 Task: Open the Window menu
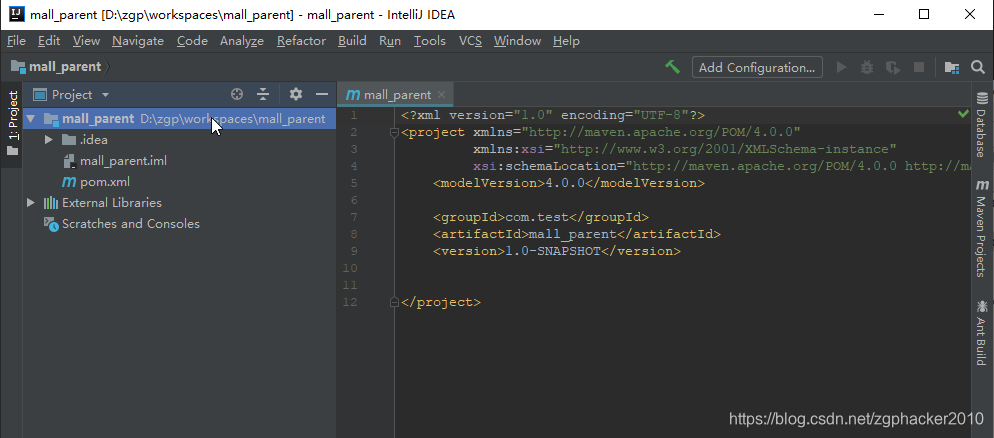(517, 41)
